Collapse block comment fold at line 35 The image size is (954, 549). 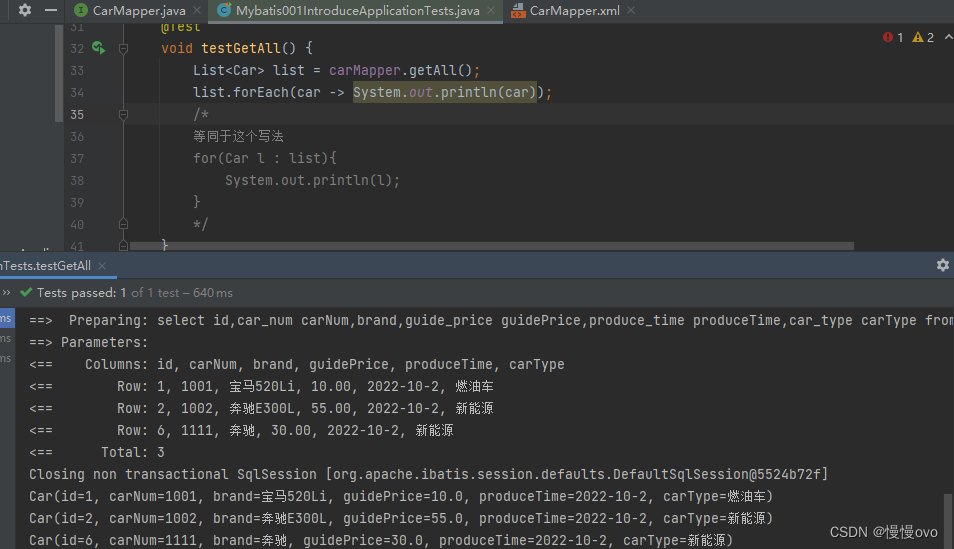click(x=123, y=115)
